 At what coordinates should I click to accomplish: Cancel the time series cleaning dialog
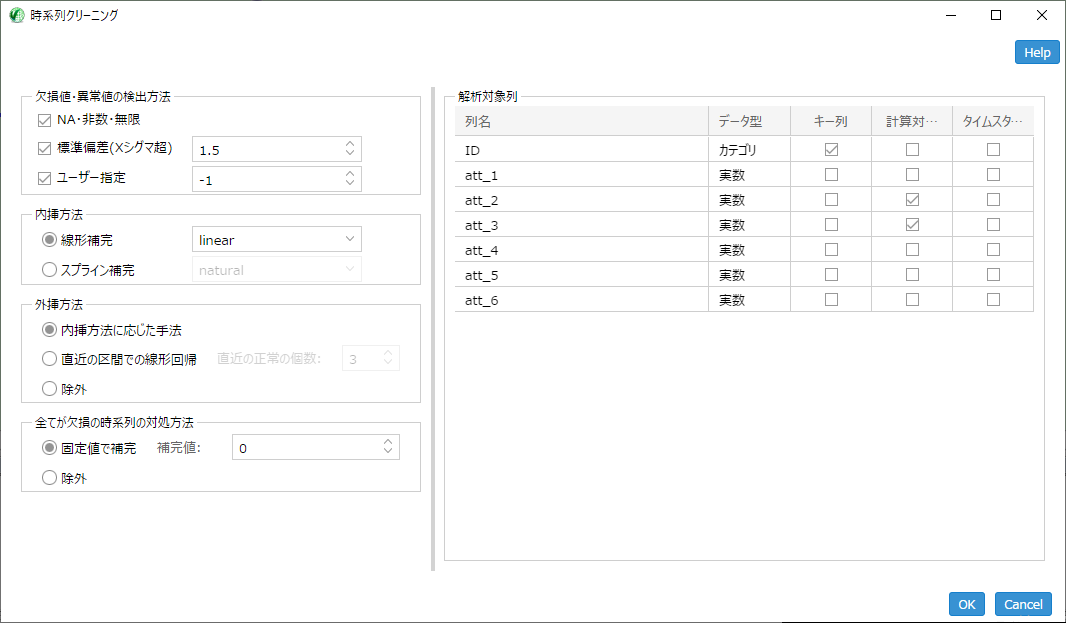pos(1023,604)
